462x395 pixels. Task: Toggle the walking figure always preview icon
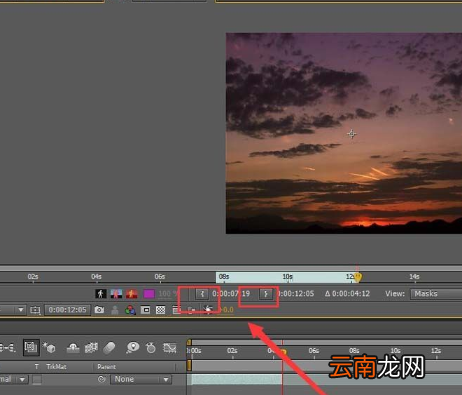[x=101, y=294]
